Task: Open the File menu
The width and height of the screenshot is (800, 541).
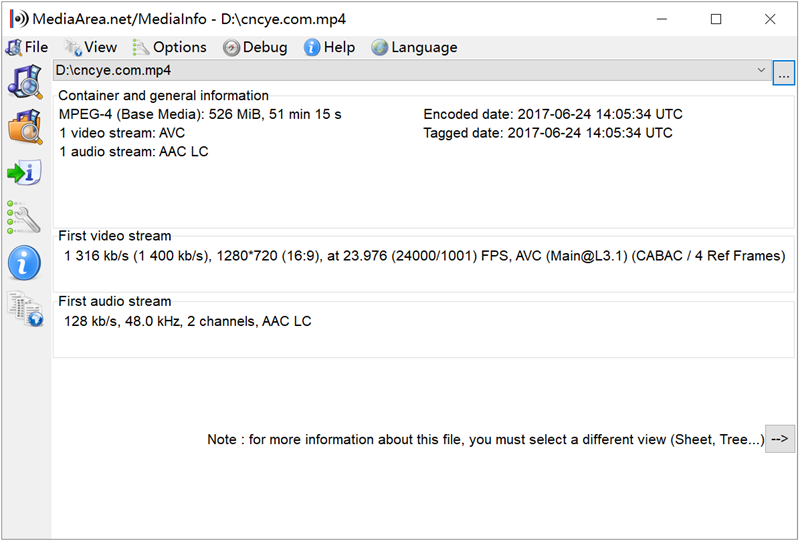Action: click(x=27, y=47)
